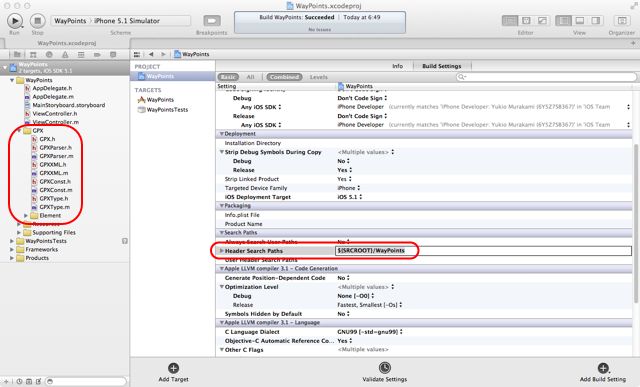Show the Project navigator folder icon
The image size is (640, 387).
pyautogui.click(x=17, y=54)
